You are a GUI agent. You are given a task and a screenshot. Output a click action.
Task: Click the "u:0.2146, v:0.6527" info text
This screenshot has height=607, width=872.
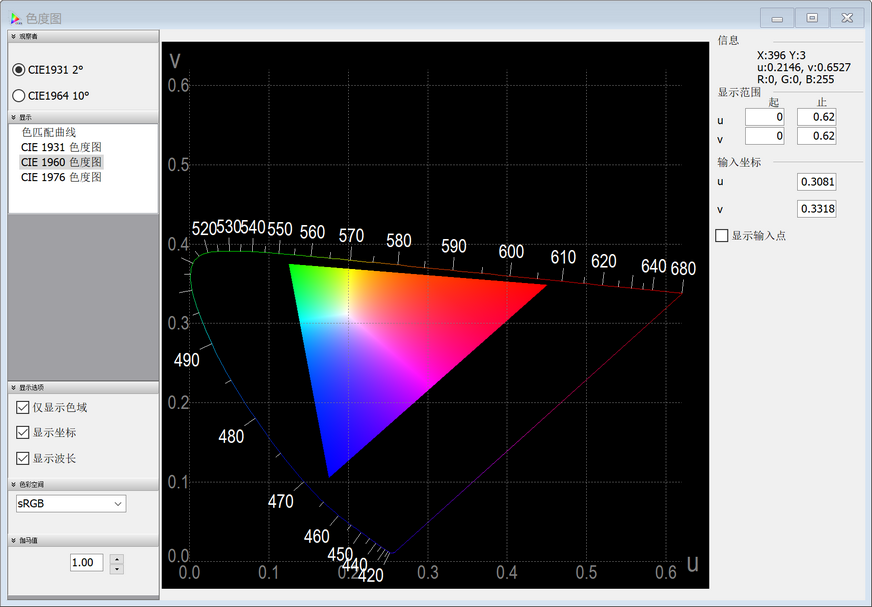pos(804,67)
